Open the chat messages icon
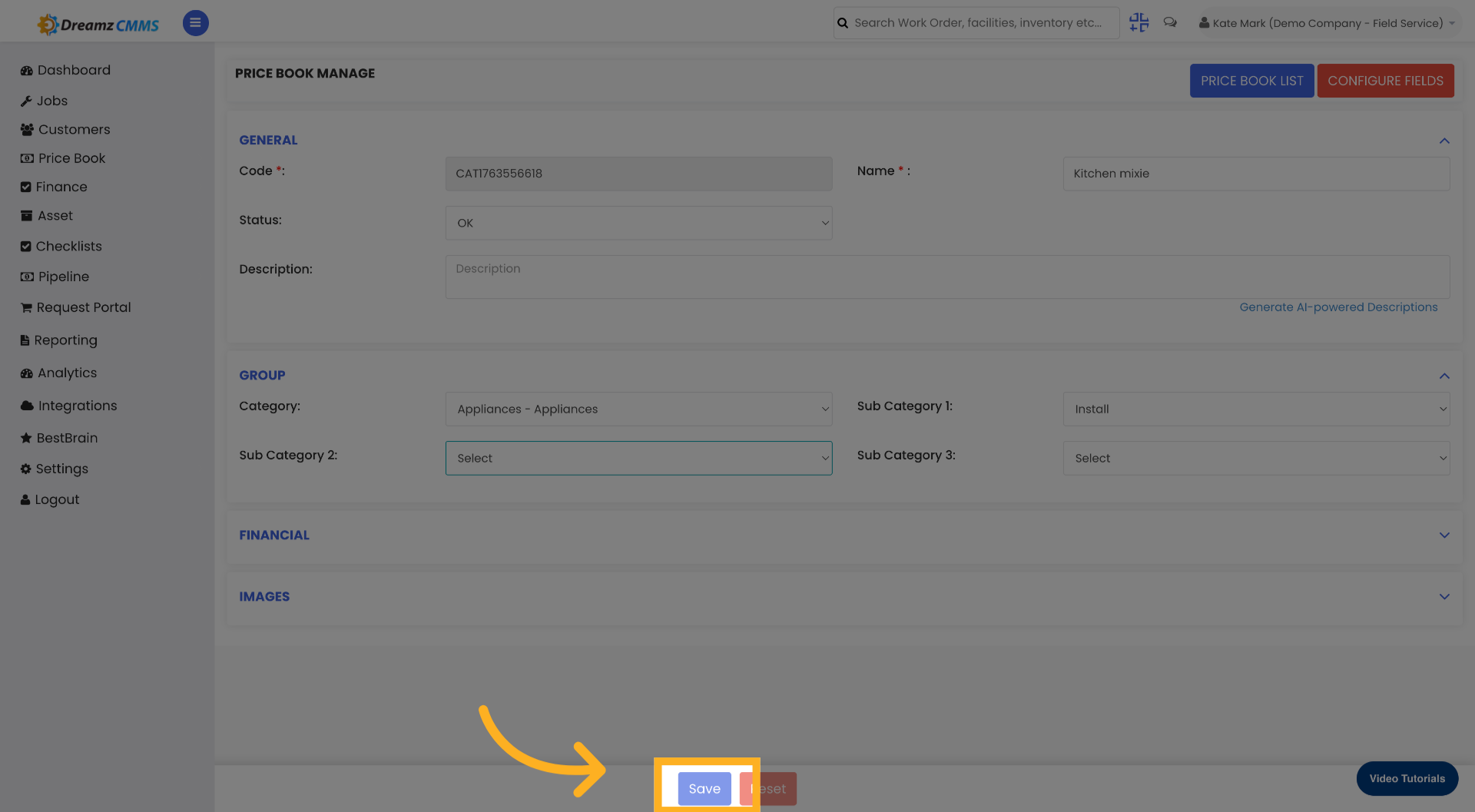The height and width of the screenshot is (812, 1475). pos(1170,22)
